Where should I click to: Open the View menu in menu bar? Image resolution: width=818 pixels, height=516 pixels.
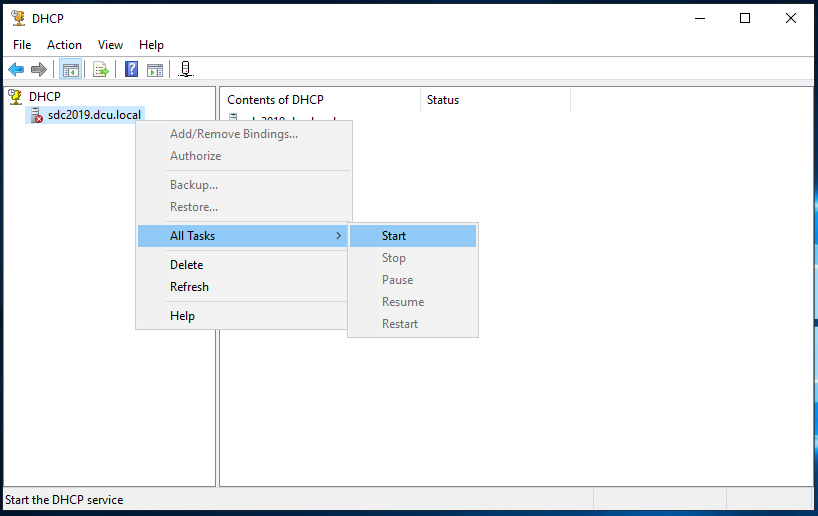pyautogui.click(x=110, y=45)
